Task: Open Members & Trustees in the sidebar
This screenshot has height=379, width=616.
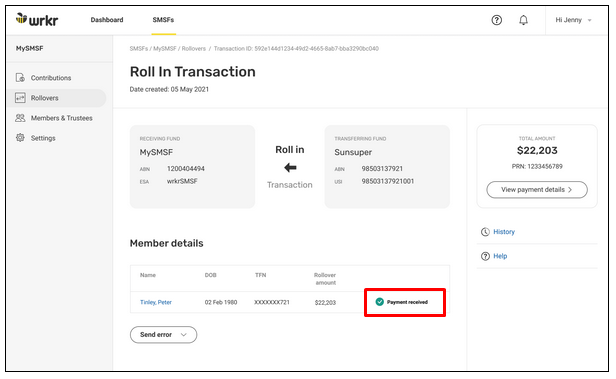Action: (x=62, y=118)
